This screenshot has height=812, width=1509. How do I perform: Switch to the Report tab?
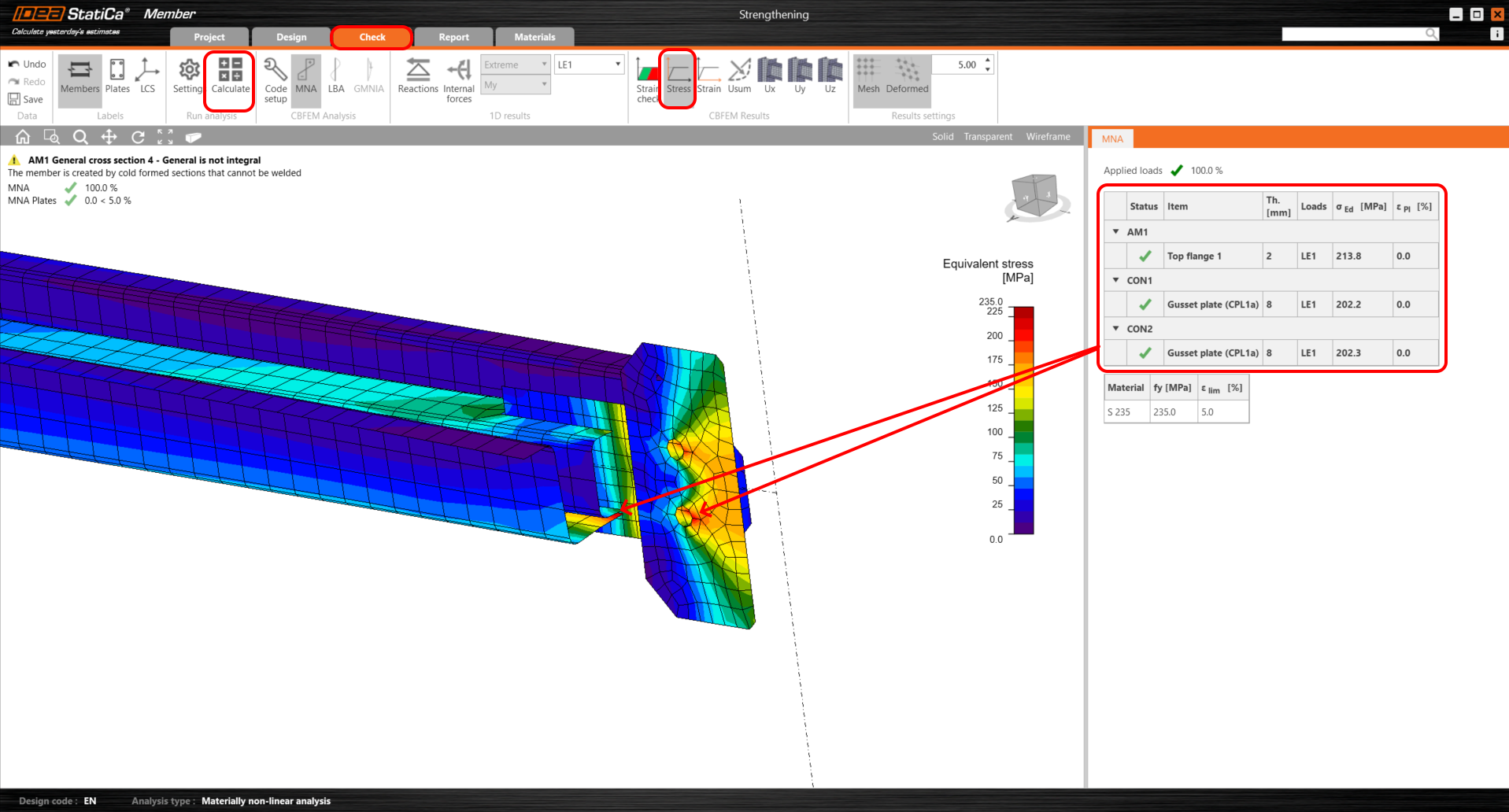pyautogui.click(x=453, y=37)
